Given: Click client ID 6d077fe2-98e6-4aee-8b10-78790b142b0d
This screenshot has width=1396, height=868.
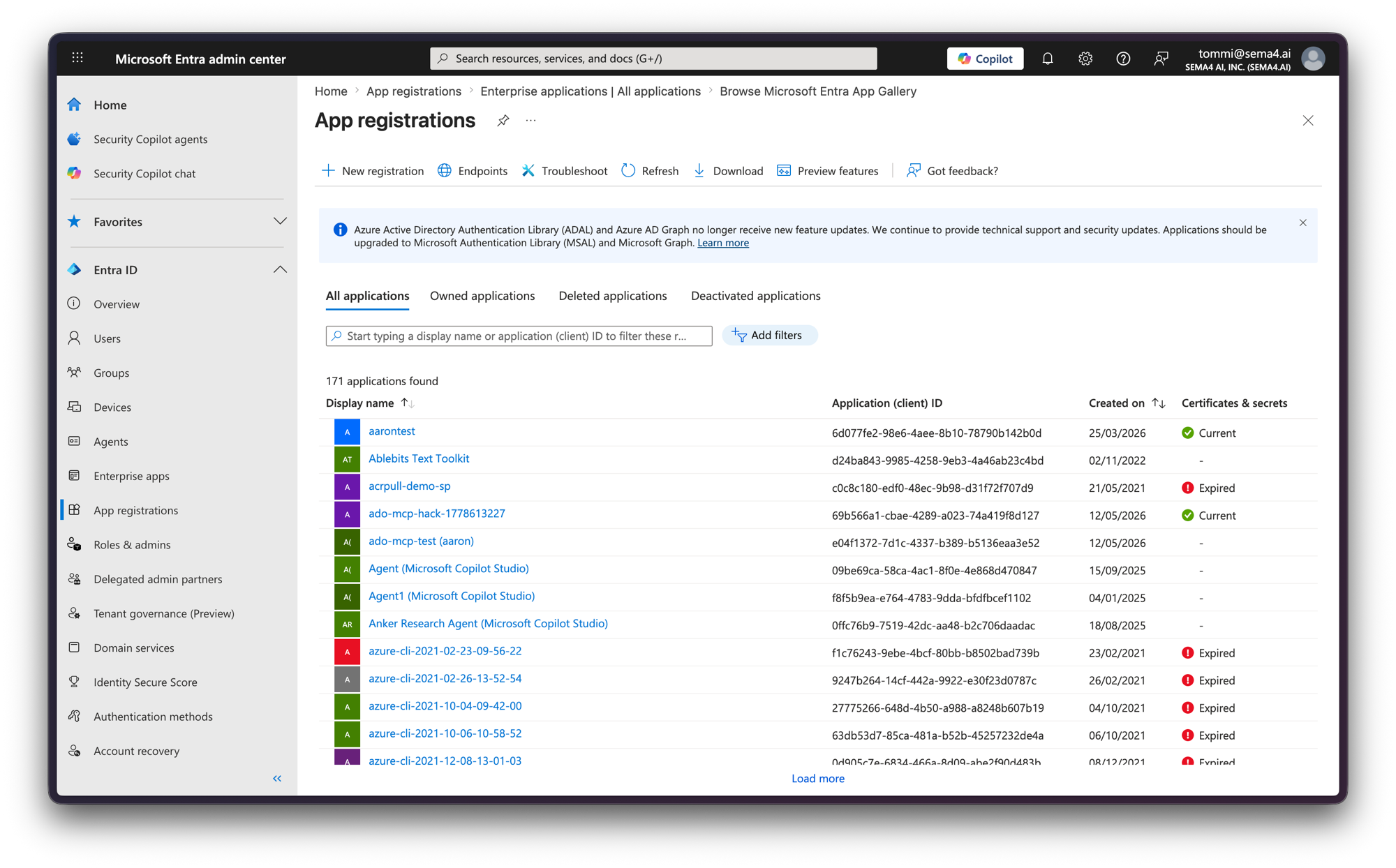Looking at the screenshot, I should (937, 433).
